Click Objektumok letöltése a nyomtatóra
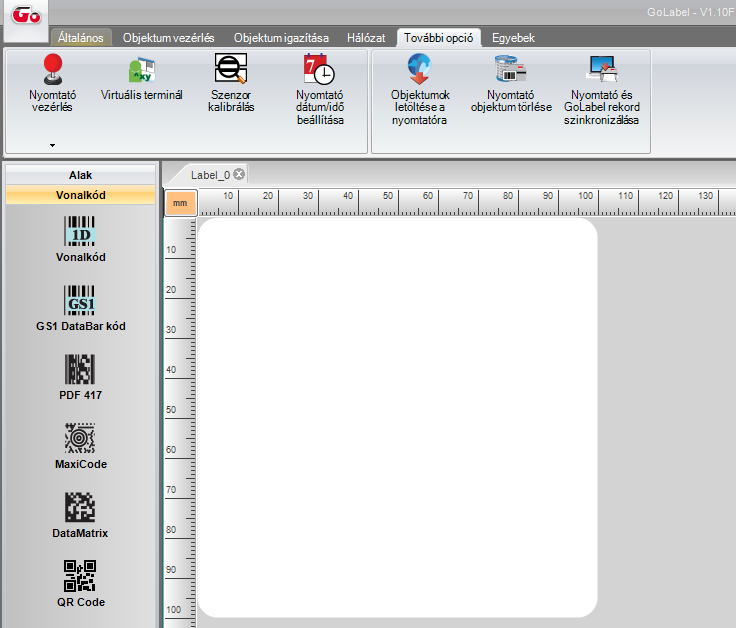The height and width of the screenshot is (628, 736). click(420, 89)
